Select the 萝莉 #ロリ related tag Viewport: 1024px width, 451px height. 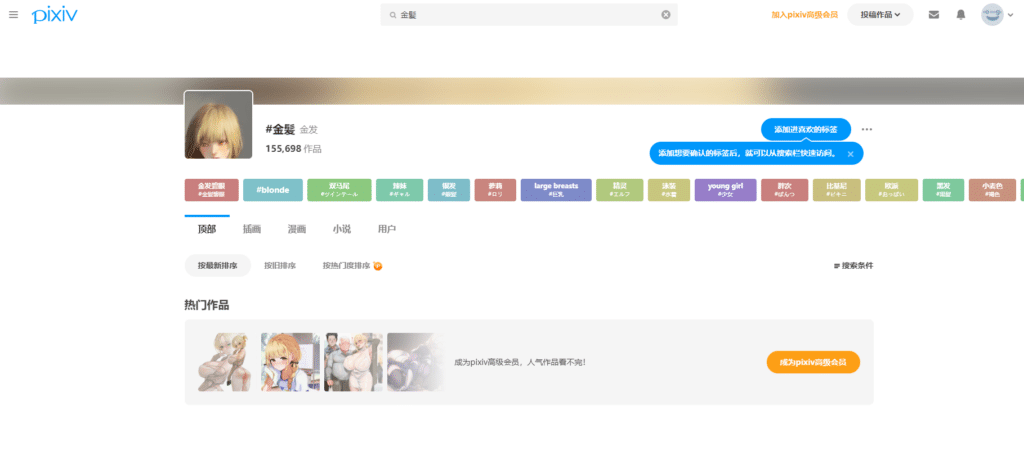coord(495,190)
